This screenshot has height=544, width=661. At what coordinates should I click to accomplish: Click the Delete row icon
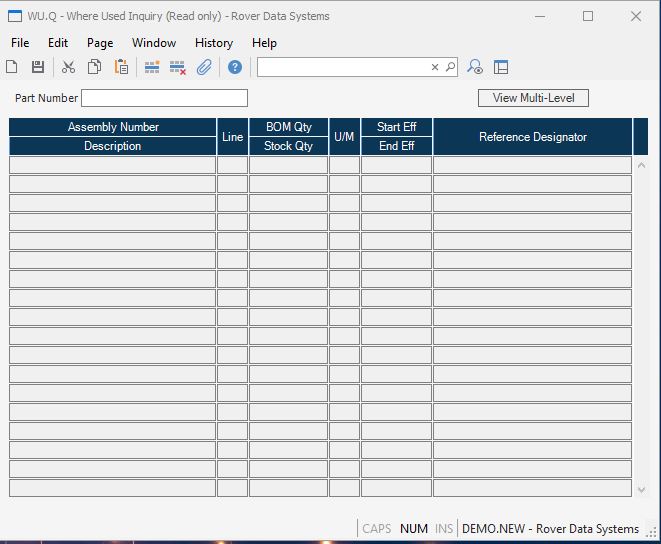tap(178, 67)
